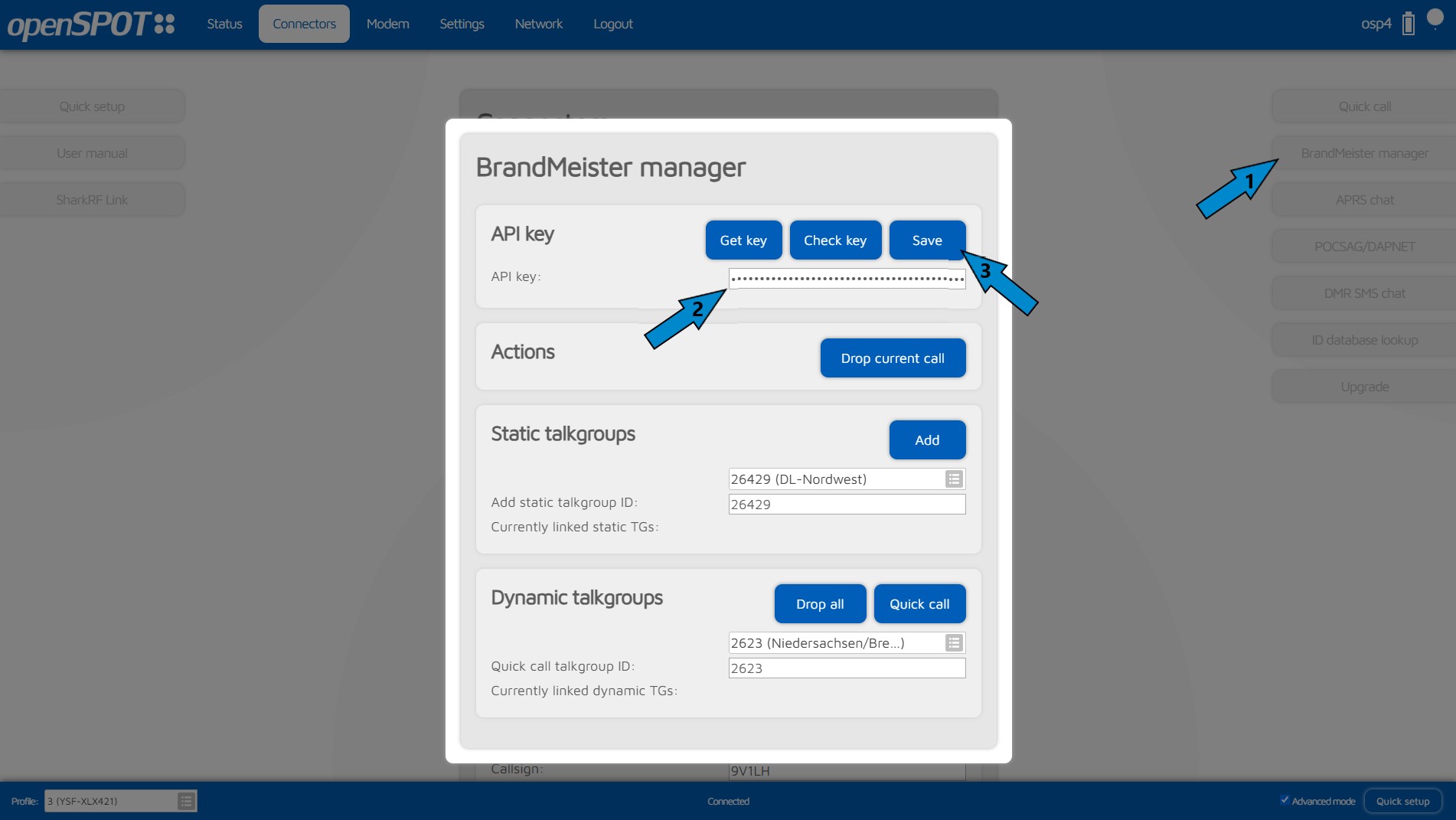This screenshot has width=1456, height=820.
Task: Expand the 26429 (DL-Nordwest) talkgroup dropdown
Action: pyautogui.click(x=835, y=479)
